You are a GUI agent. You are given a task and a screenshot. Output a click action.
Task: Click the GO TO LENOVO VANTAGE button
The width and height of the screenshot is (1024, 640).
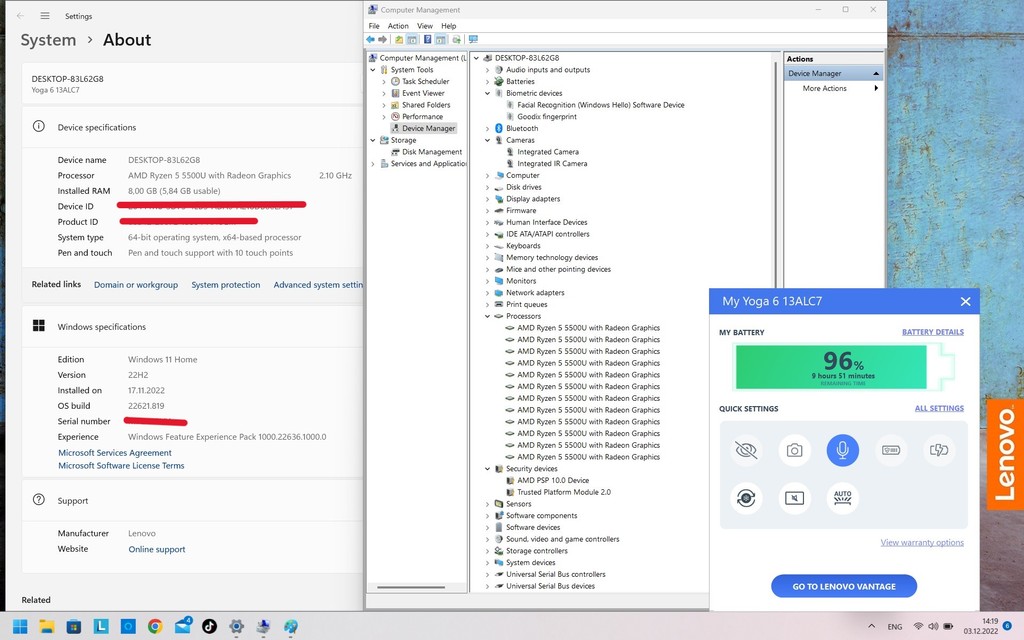click(x=844, y=586)
